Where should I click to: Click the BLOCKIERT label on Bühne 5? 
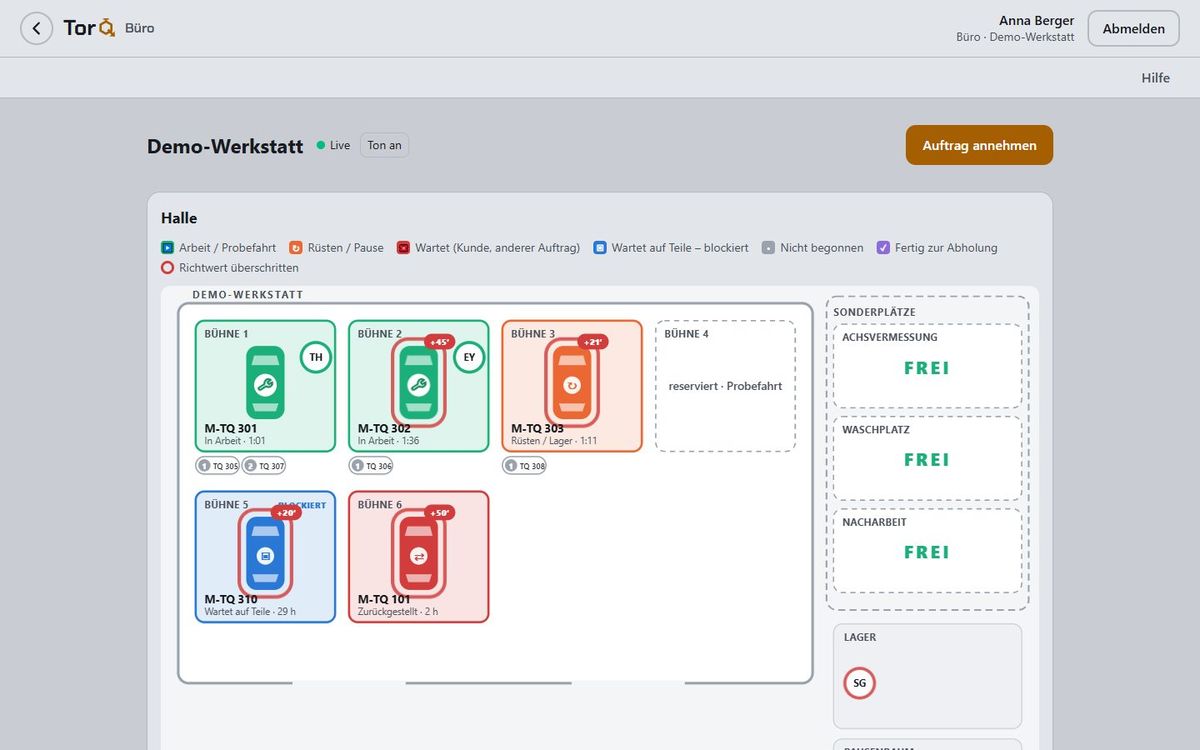pyautogui.click(x=302, y=505)
